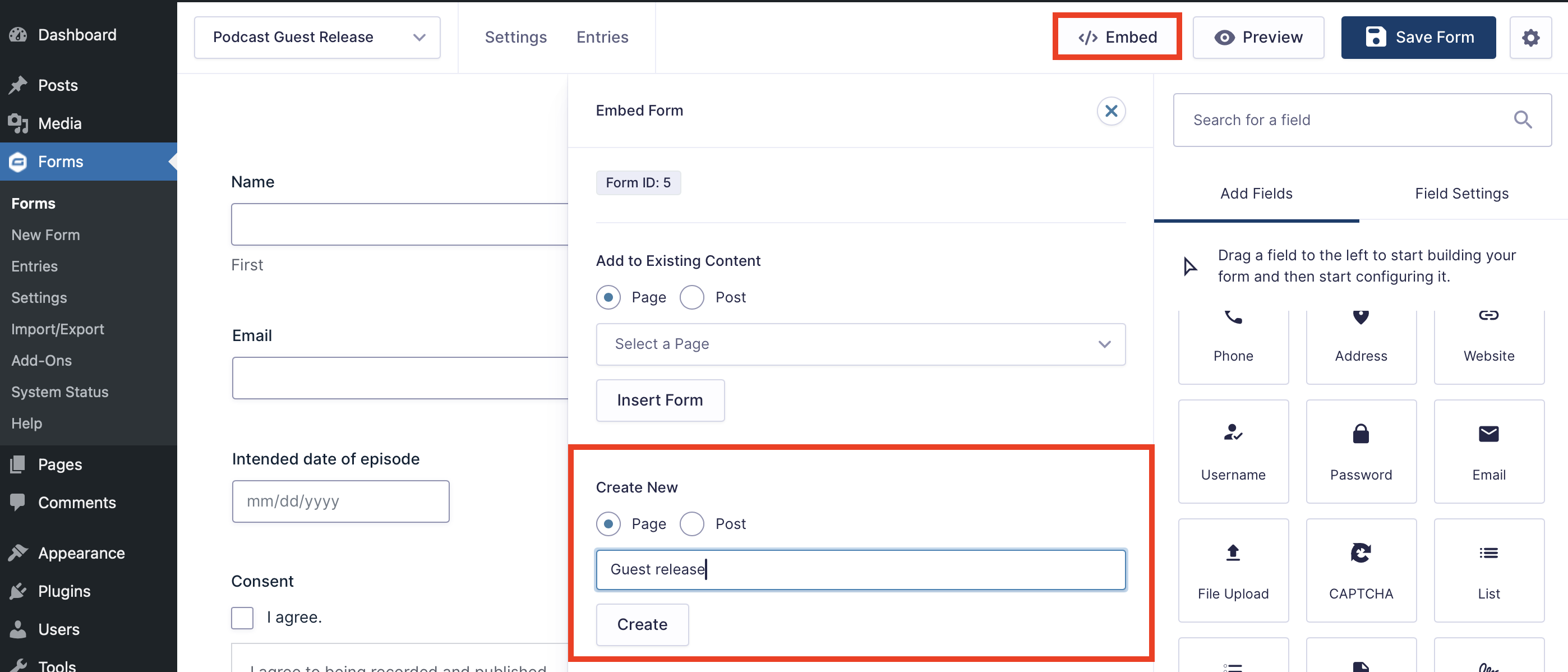Click the Create button
Image resolution: width=1568 pixels, height=672 pixels.
642,624
